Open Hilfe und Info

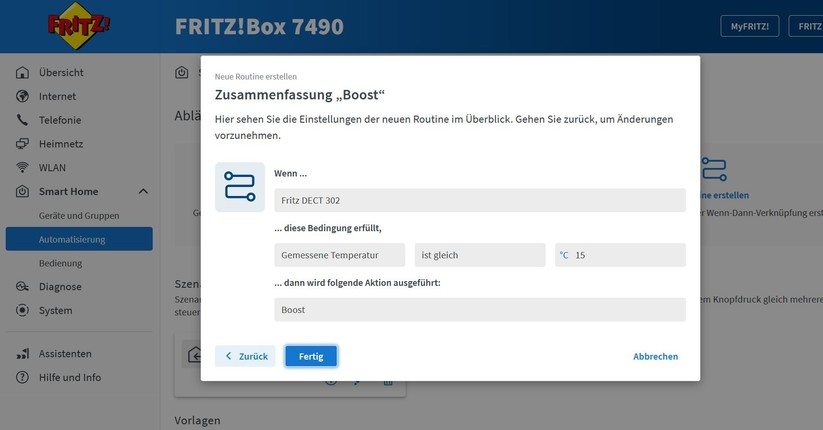click(x=70, y=377)
